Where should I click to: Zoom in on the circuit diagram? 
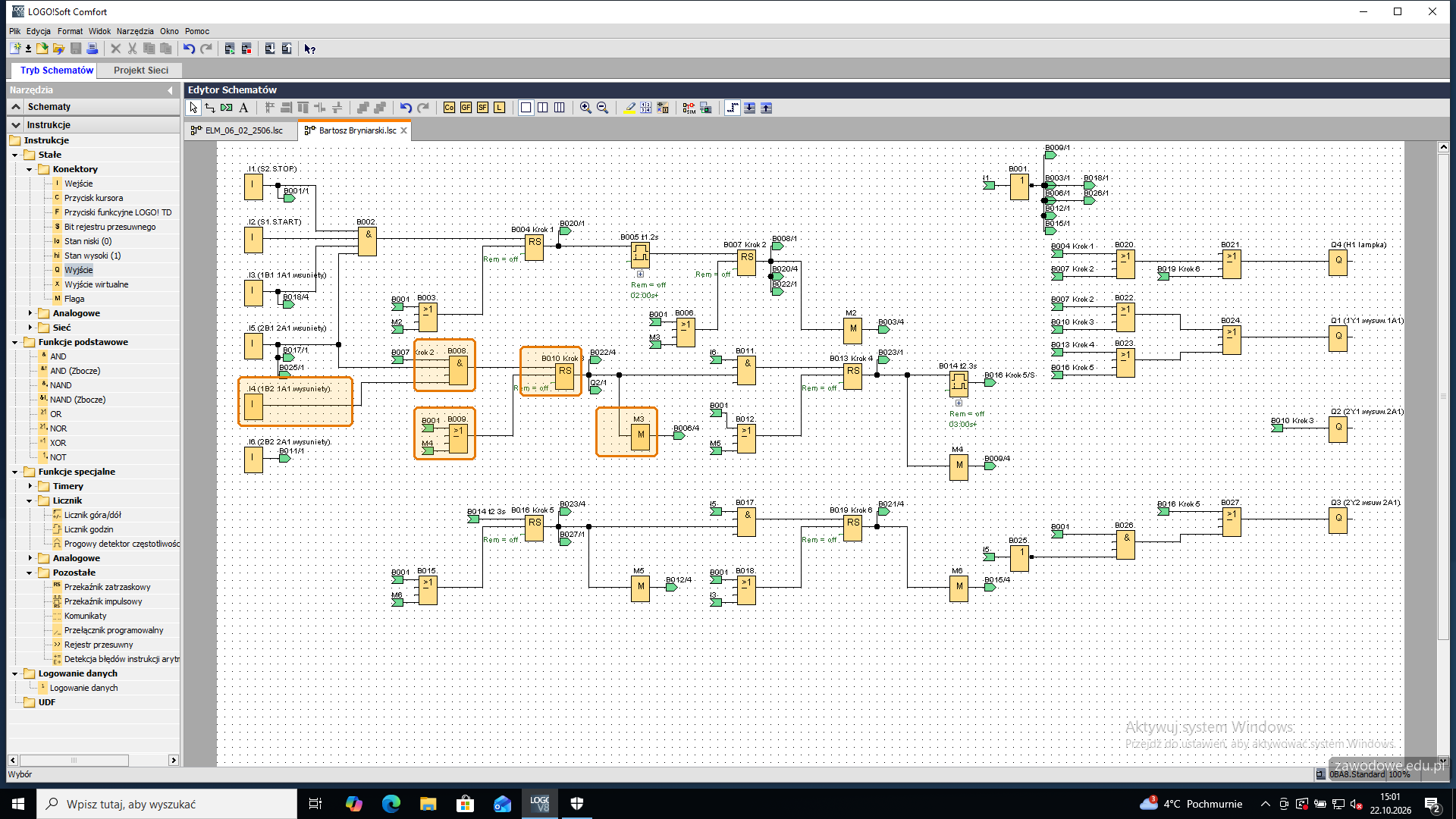585,108
